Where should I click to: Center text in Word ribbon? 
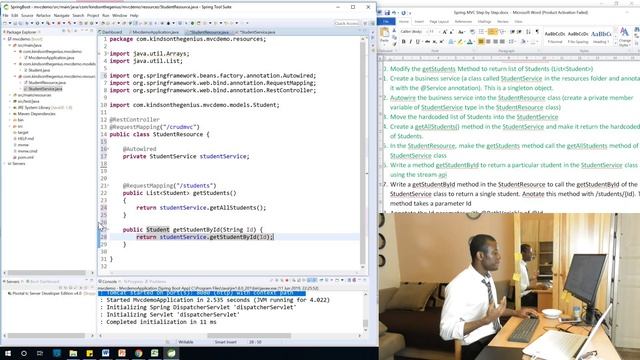488,41
